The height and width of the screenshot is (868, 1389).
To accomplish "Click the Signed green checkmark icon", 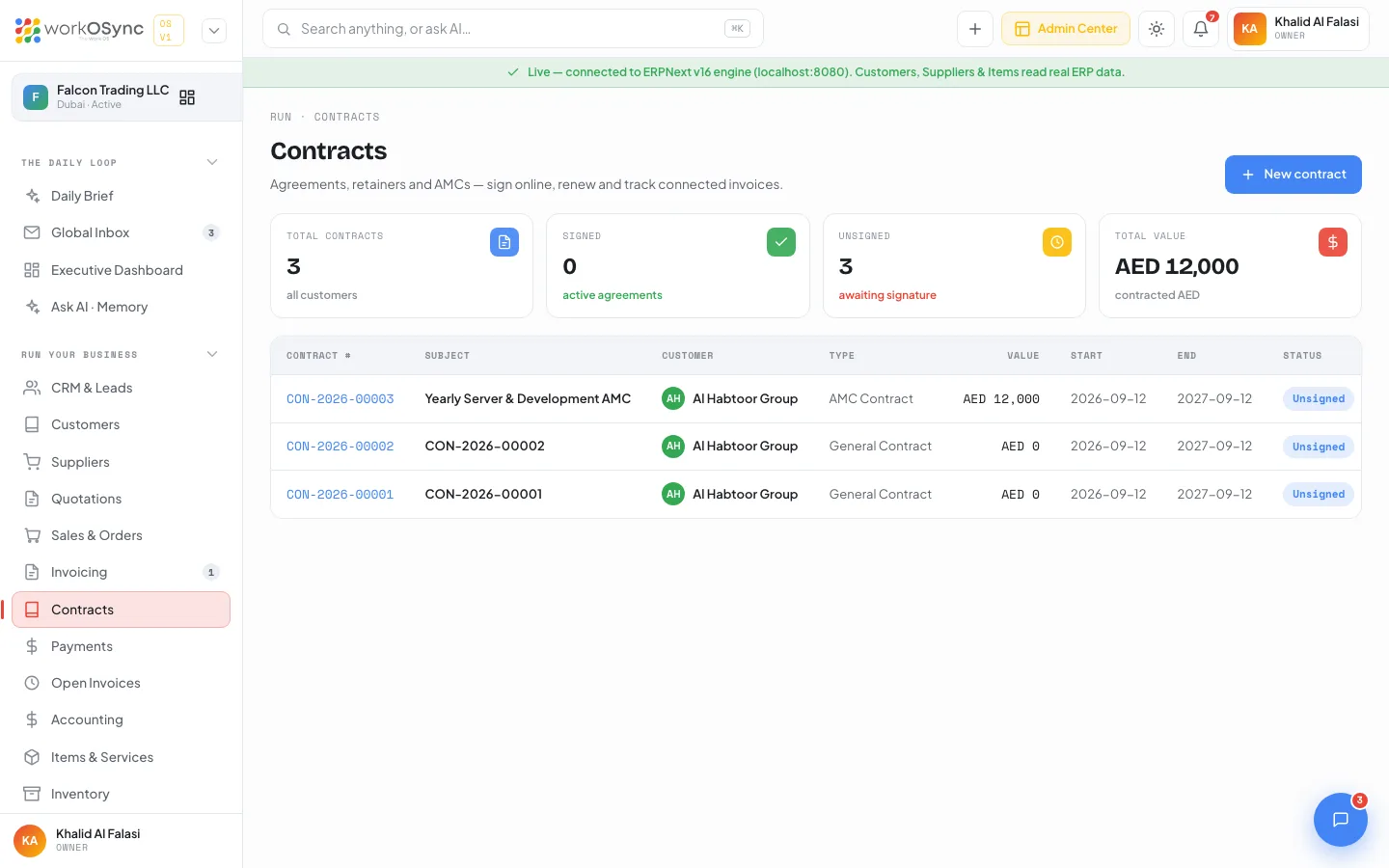I will click(781, 242).
